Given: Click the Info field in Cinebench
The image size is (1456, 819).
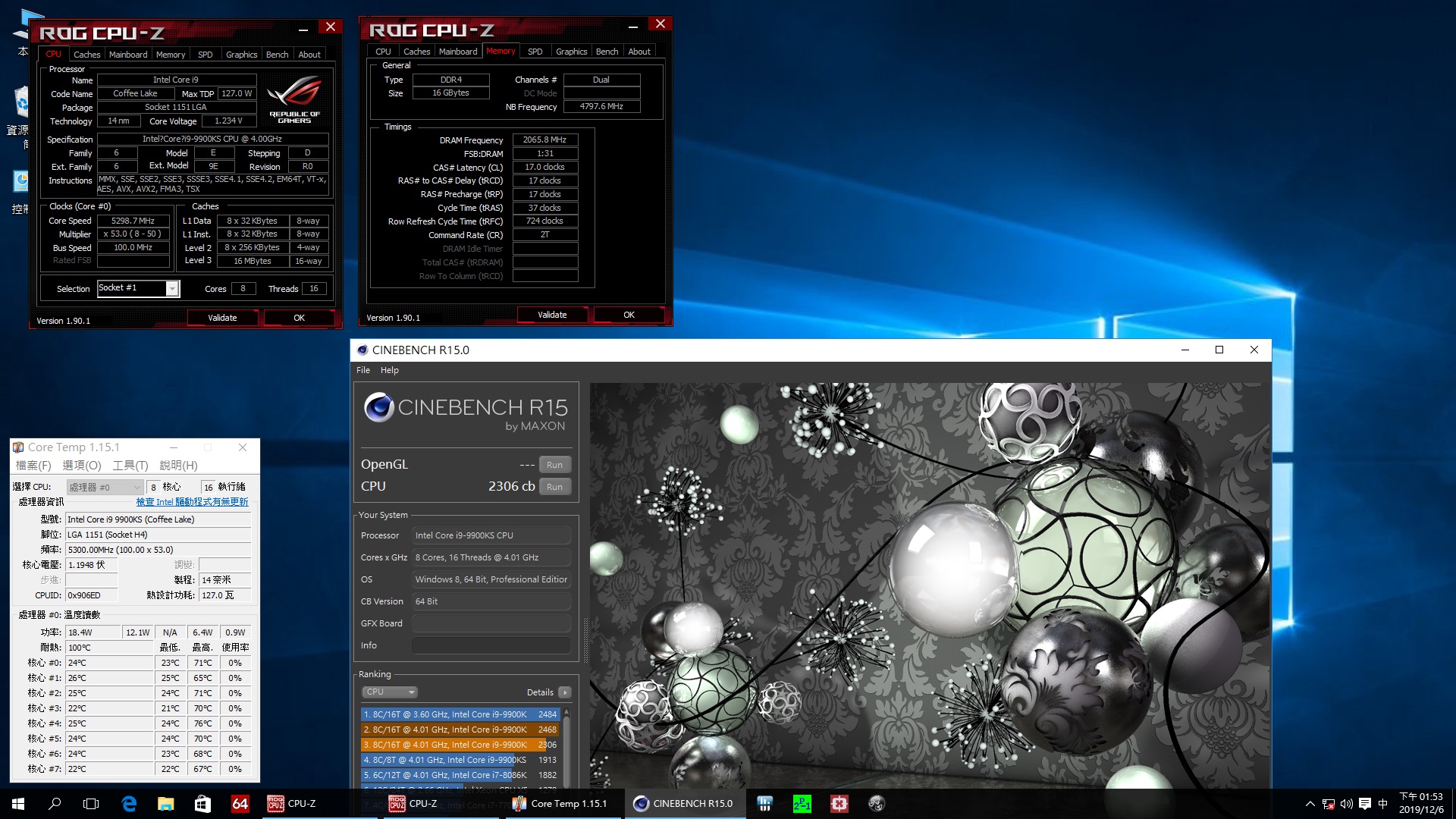Looking at the screenshot, I should pos(491,645).
